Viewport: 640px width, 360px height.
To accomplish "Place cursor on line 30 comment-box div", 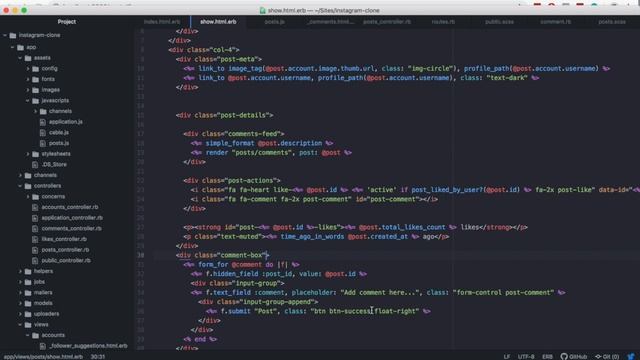I will point(222,255).
